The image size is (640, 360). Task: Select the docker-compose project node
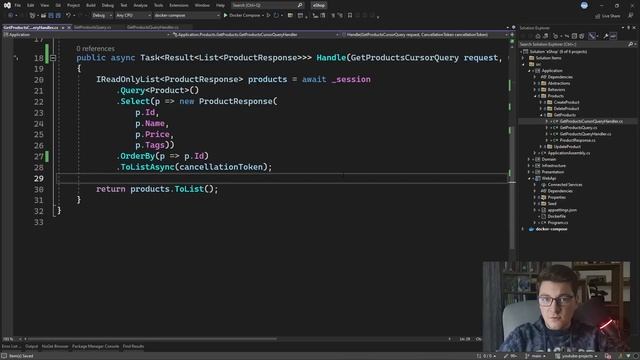551,229
